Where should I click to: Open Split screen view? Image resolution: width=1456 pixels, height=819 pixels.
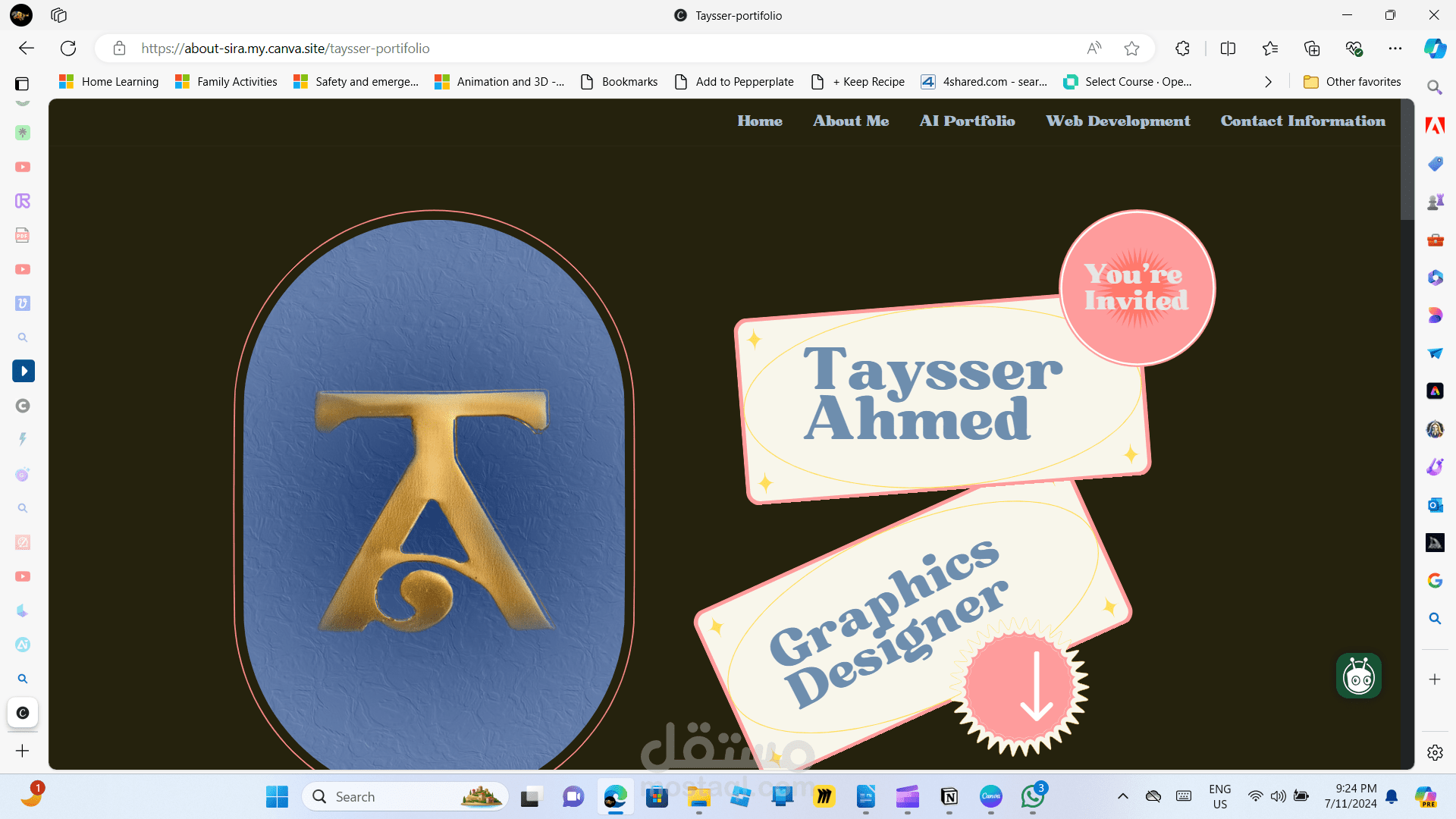click(1228, 49)
